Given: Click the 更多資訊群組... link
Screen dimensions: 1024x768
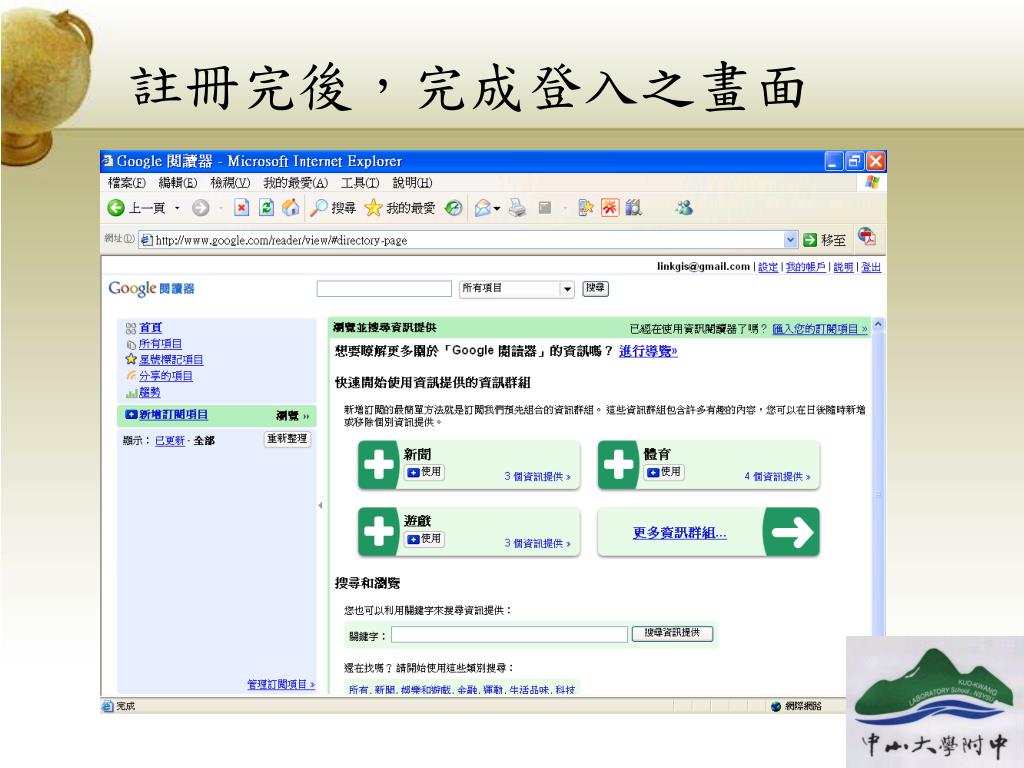Looking at the screenshot, I should pyautogui.click(x=679, y=533).
